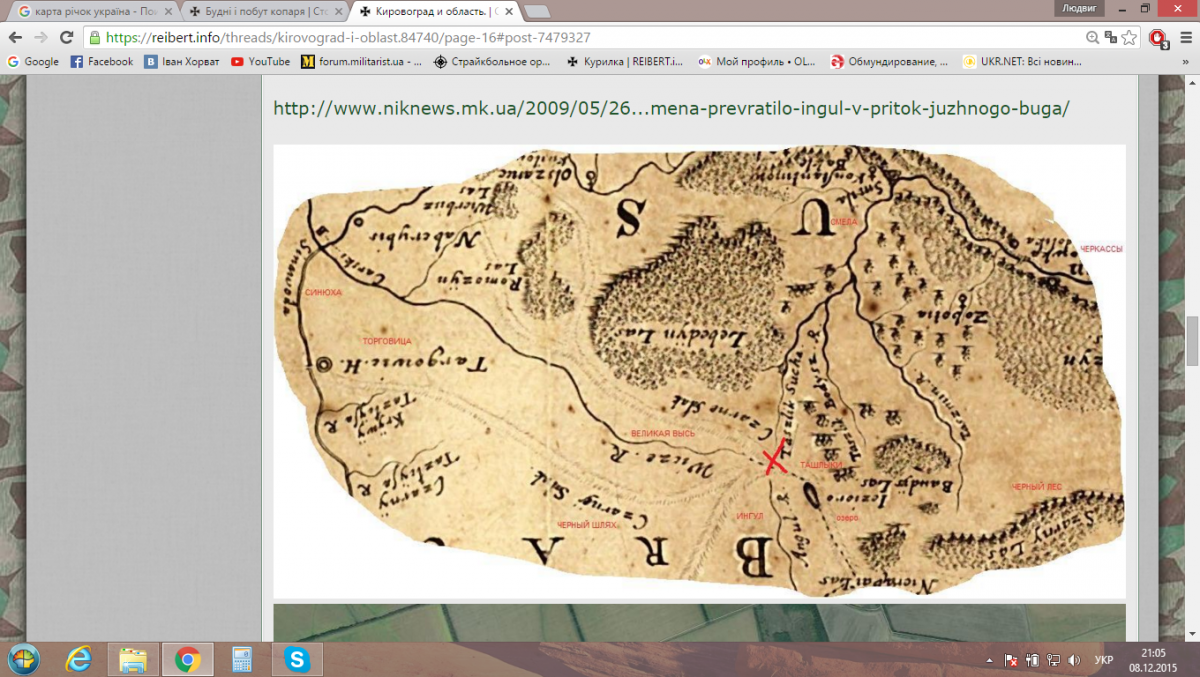
Task: Open the niknews.mk.ua article link
Action: coord(671,107)
